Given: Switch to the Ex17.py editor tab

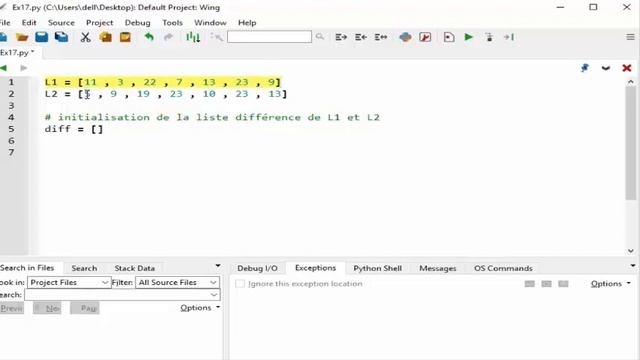Looking at the screenshot, I should (17, 53).
